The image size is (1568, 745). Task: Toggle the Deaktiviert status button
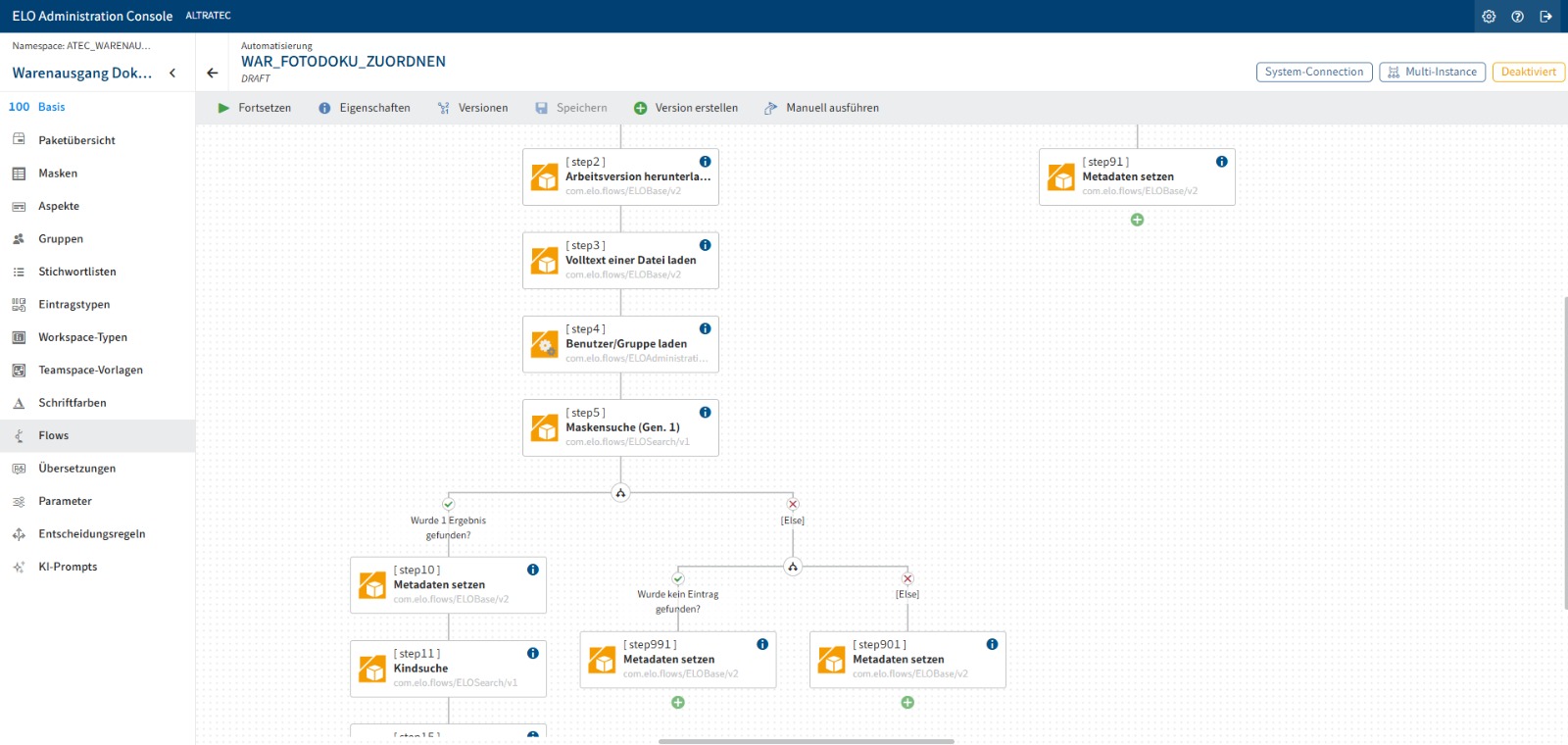[x=1529, y=73]
